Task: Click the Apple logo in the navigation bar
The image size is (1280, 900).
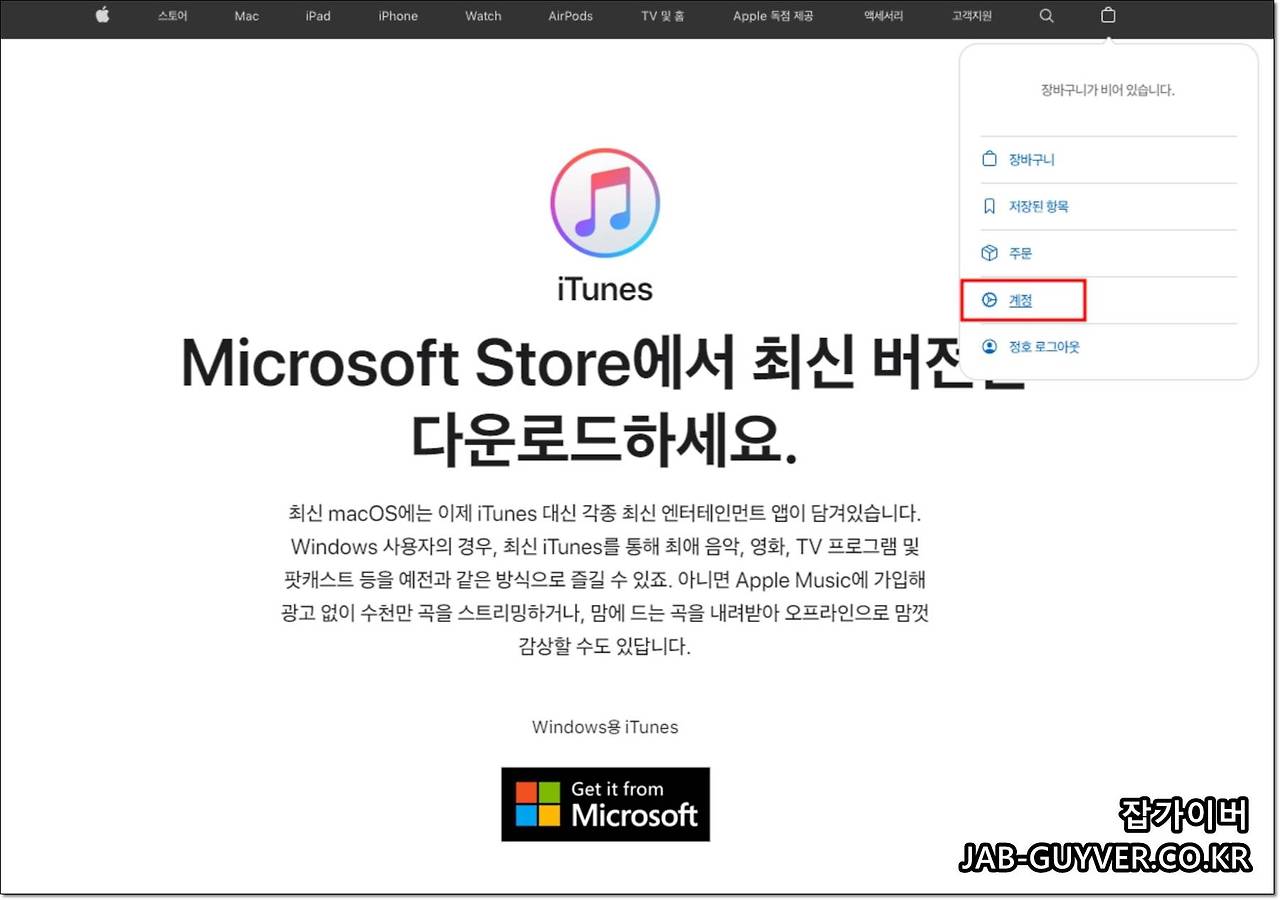Action: (x=101, y=15)
